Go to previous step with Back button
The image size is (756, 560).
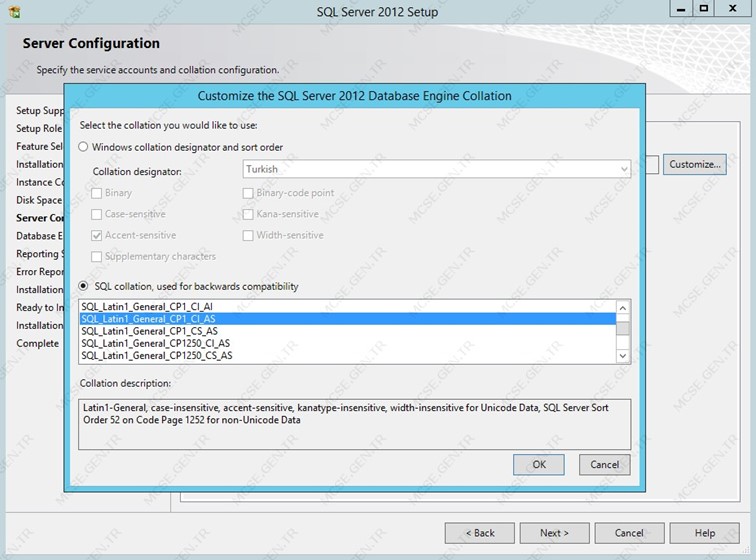tap(480, 533)
